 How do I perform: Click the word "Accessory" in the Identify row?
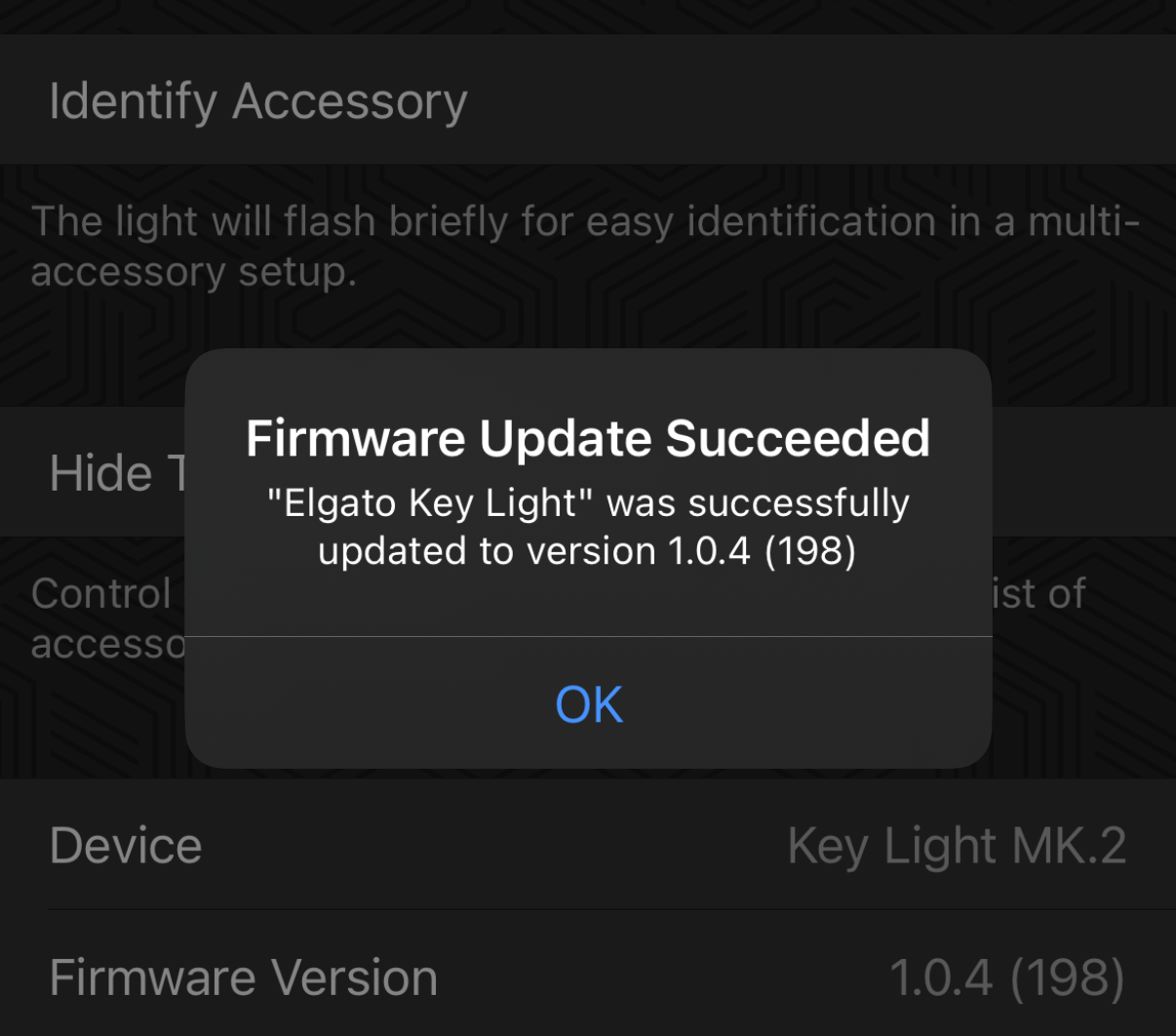click(350, 101)
